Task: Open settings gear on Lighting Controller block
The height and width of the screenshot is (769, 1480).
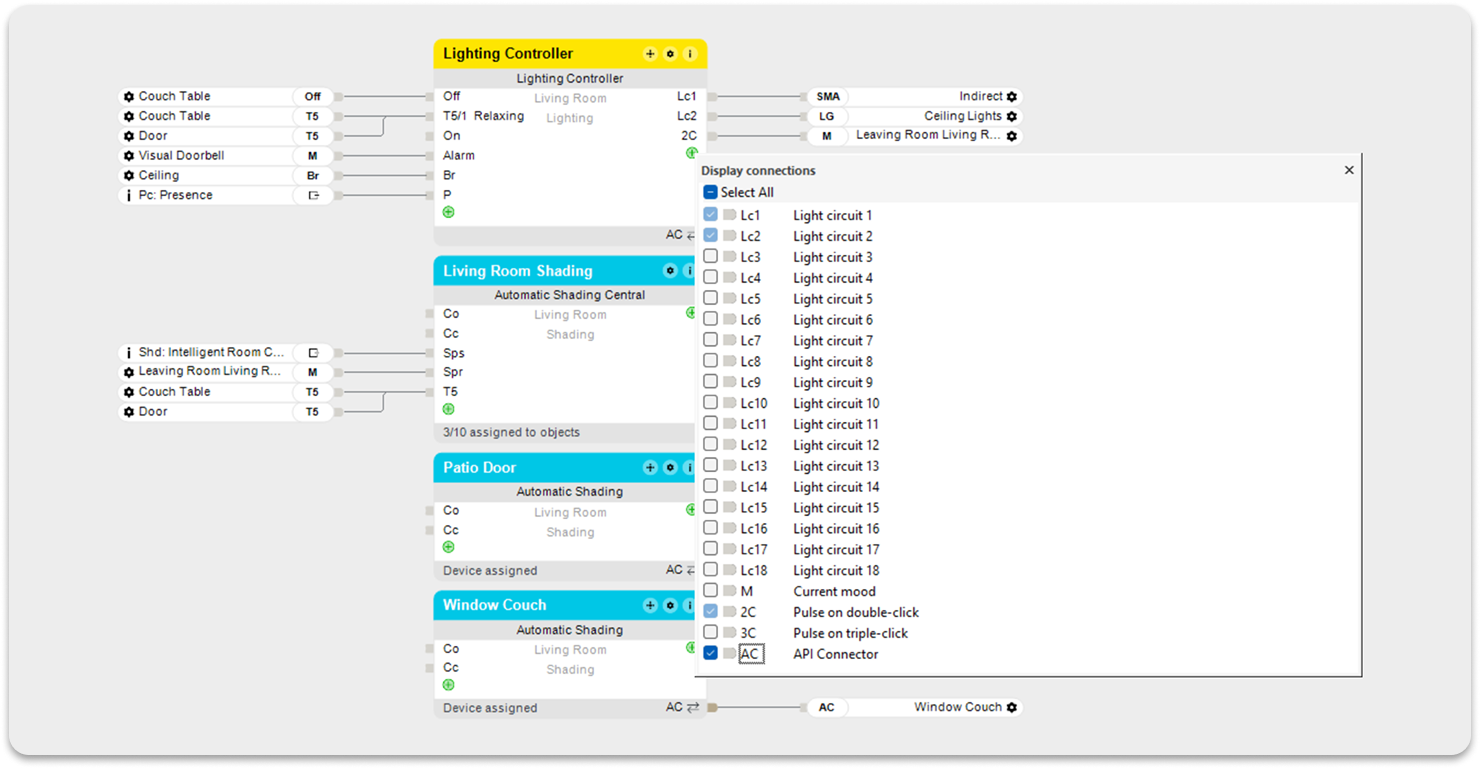Action: [x=670, y=54]
